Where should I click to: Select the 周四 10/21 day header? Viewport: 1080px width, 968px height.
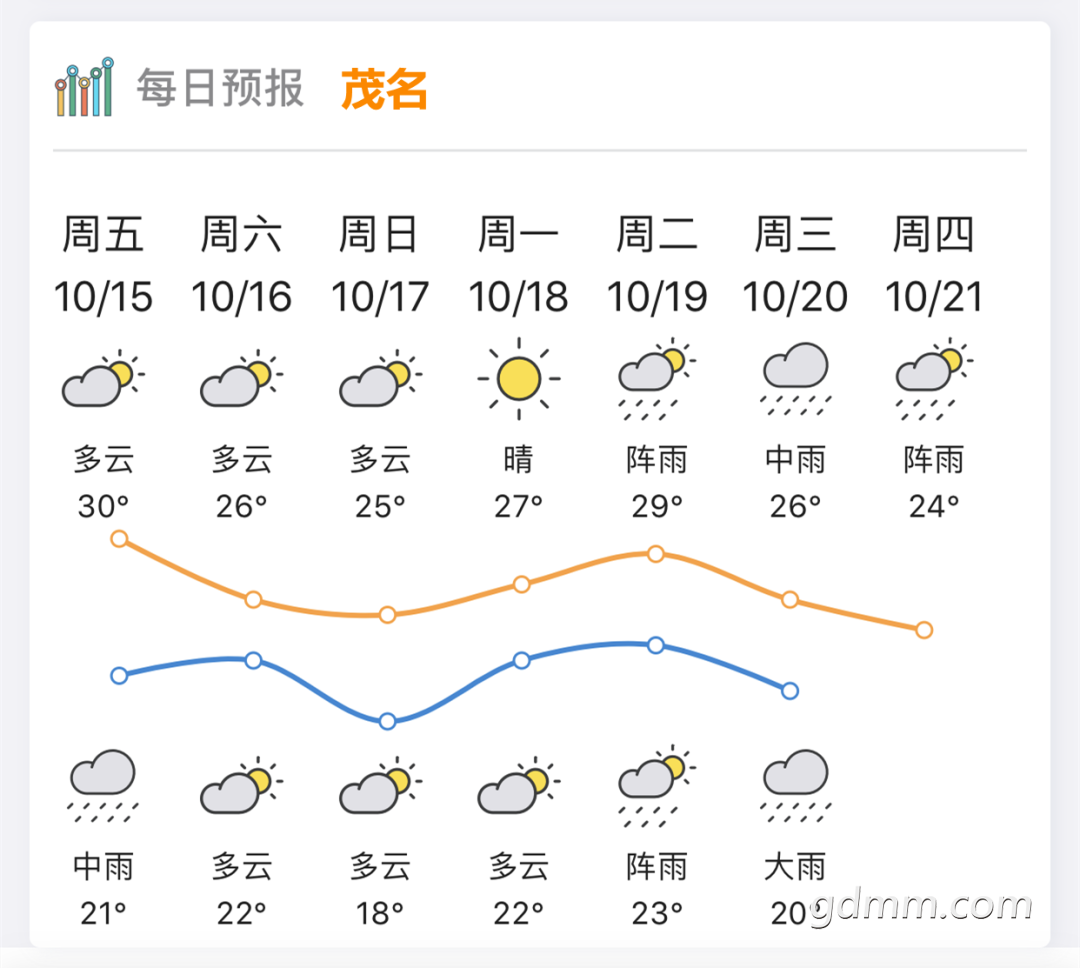(933, 265)
